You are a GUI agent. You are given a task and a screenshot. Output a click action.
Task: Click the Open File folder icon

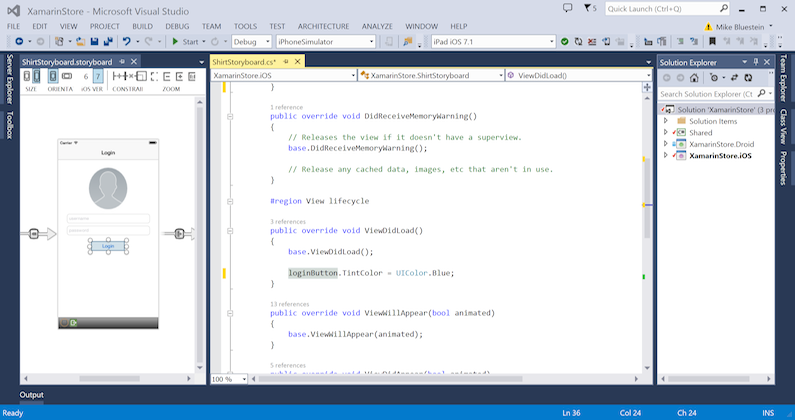click(x=80, y=42)
